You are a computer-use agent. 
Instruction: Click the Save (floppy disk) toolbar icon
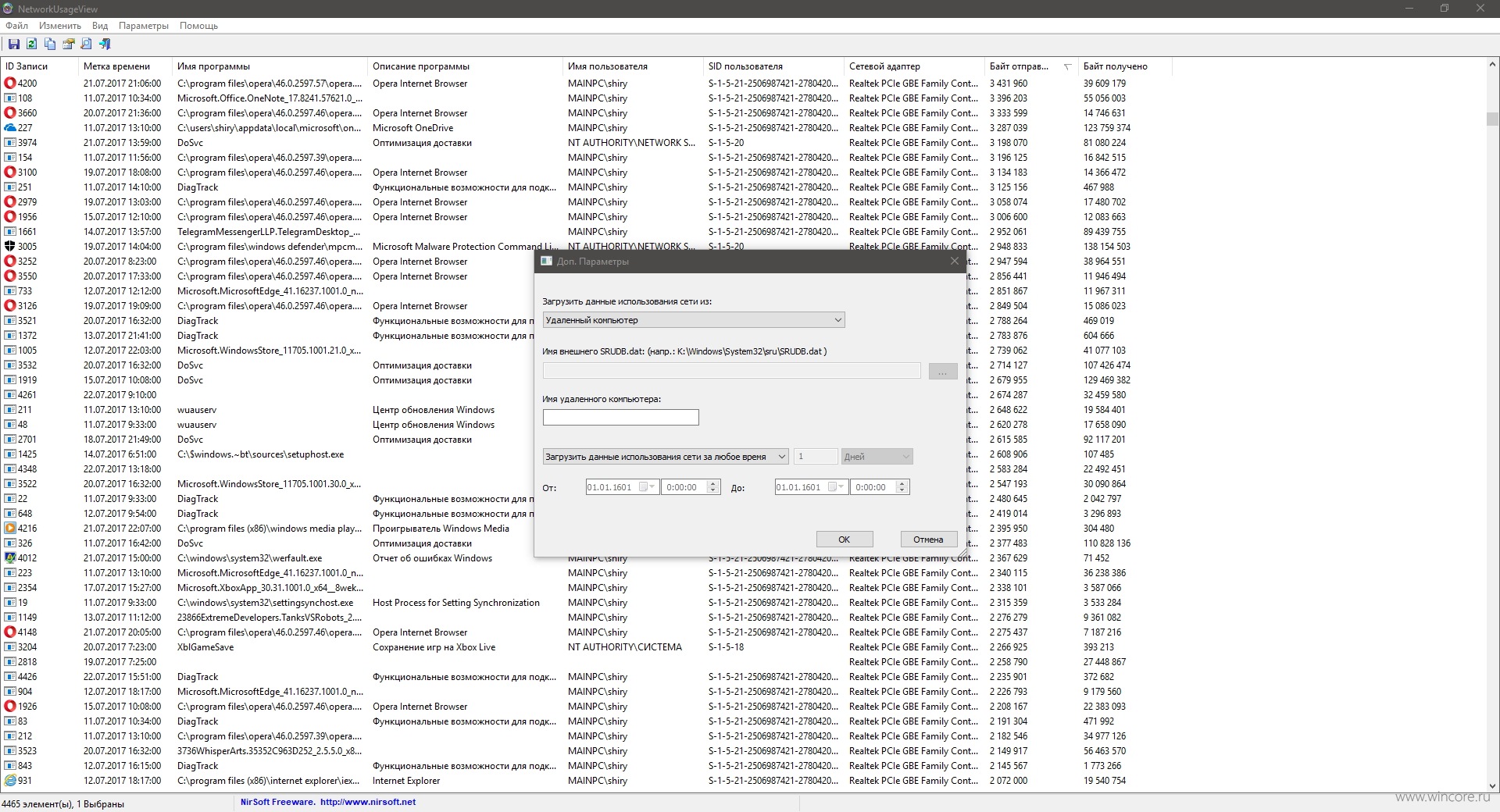click(14, 44)
